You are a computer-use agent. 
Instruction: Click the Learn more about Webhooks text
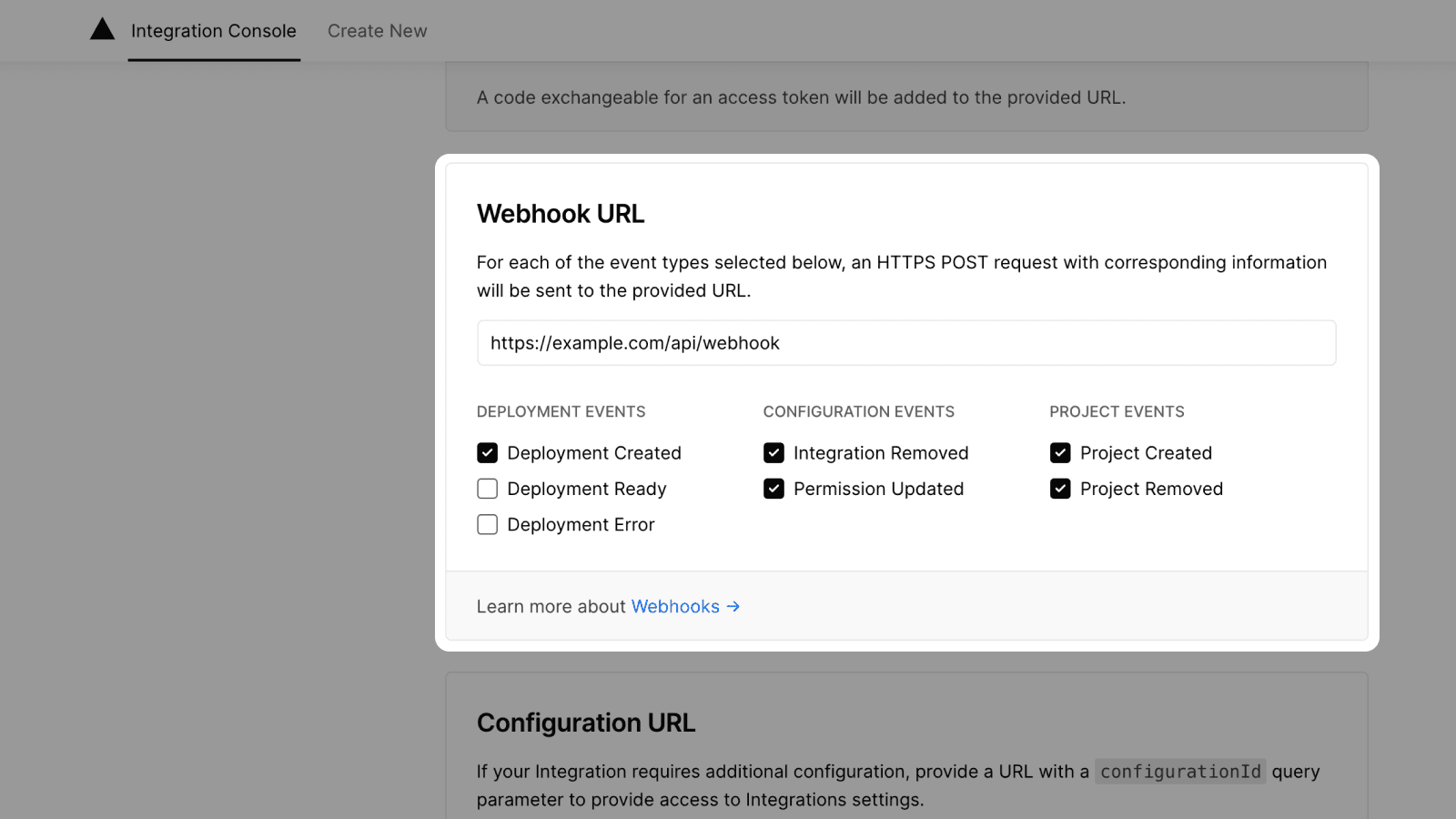[x=551, y=606]
